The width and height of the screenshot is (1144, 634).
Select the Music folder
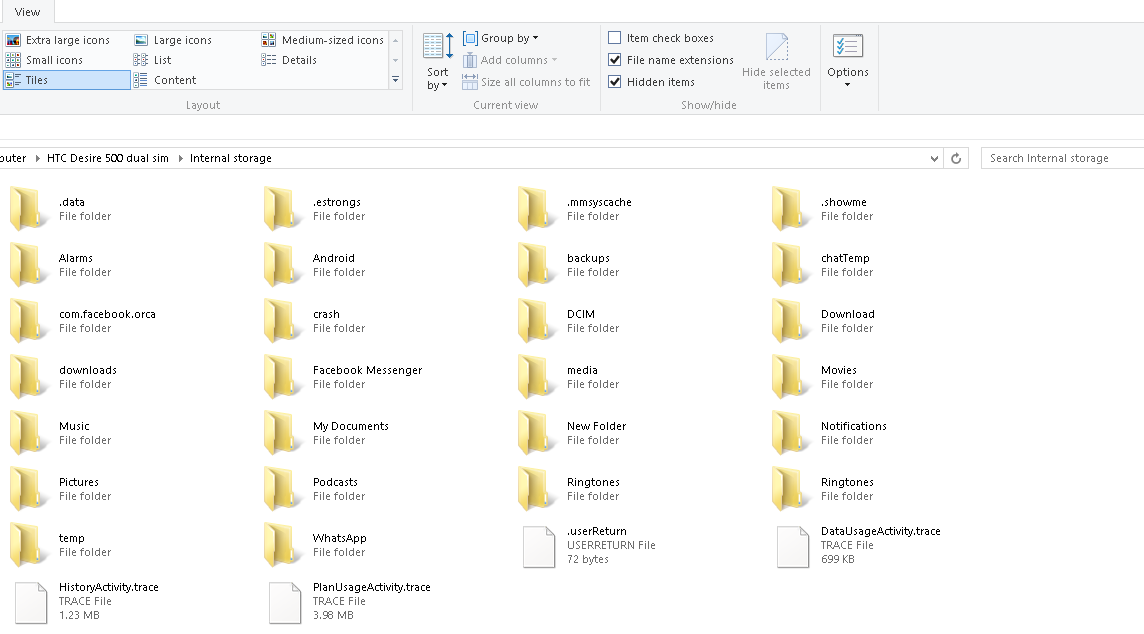coord(62,433)
